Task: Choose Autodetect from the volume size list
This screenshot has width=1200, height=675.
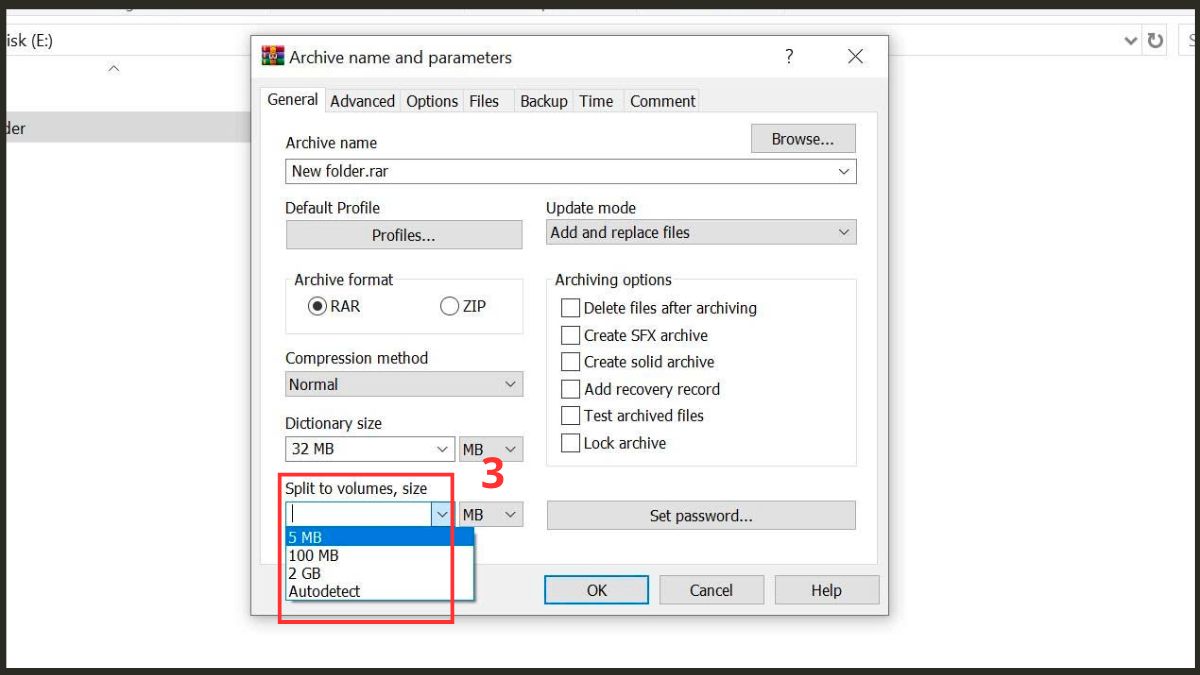Action: [380, 591]
